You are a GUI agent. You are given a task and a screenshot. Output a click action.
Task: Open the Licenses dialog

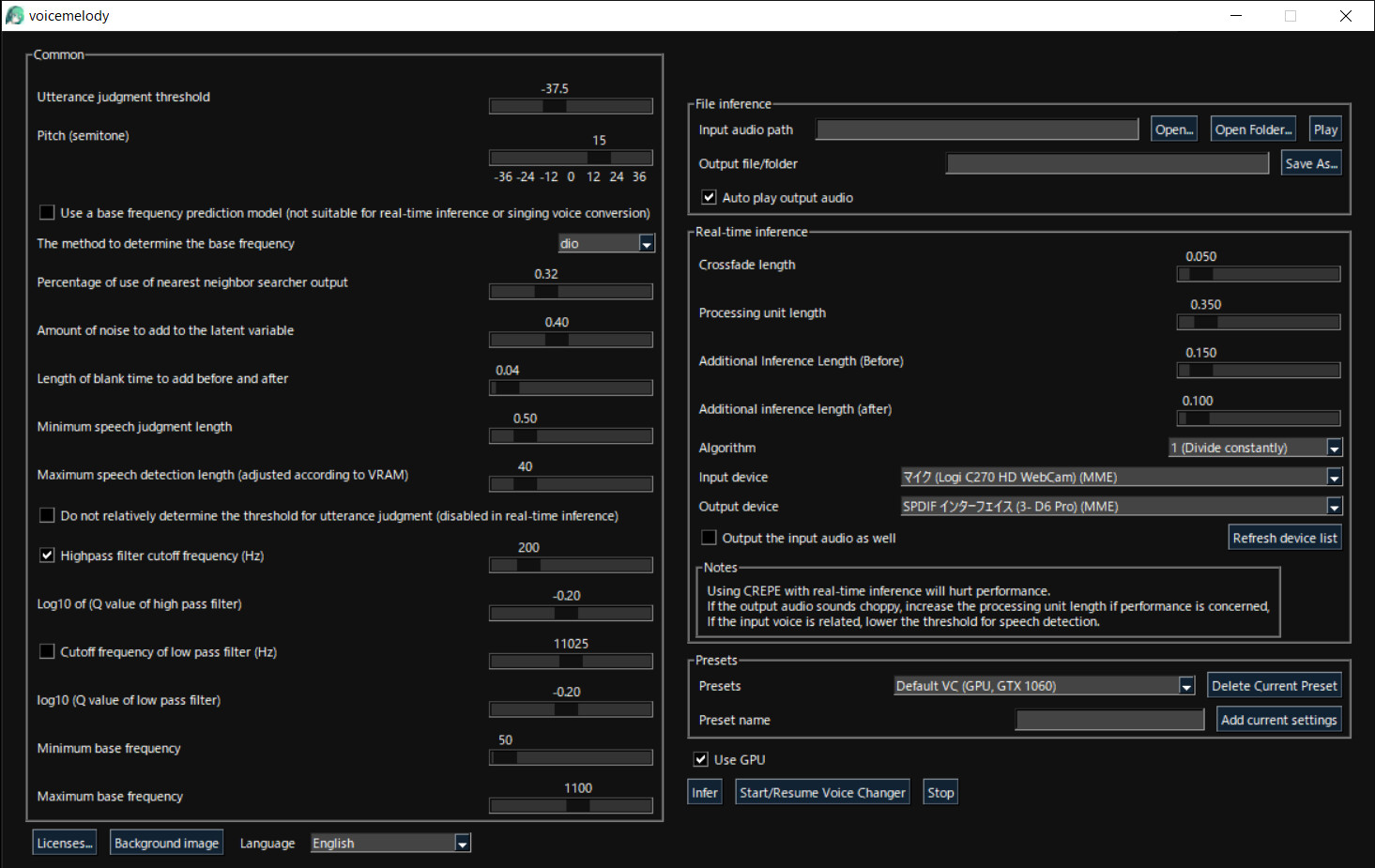63,842
